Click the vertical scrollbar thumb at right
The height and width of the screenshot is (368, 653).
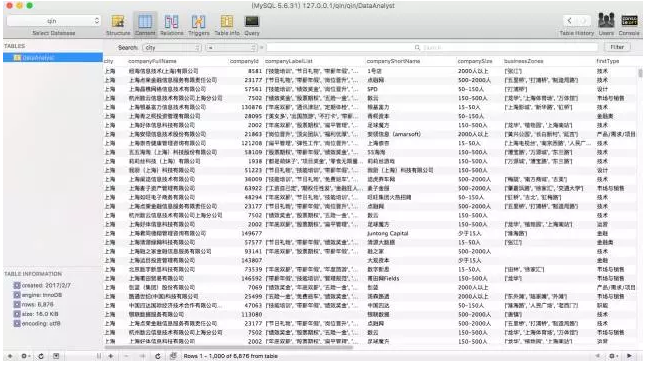[x=640, y=73]
